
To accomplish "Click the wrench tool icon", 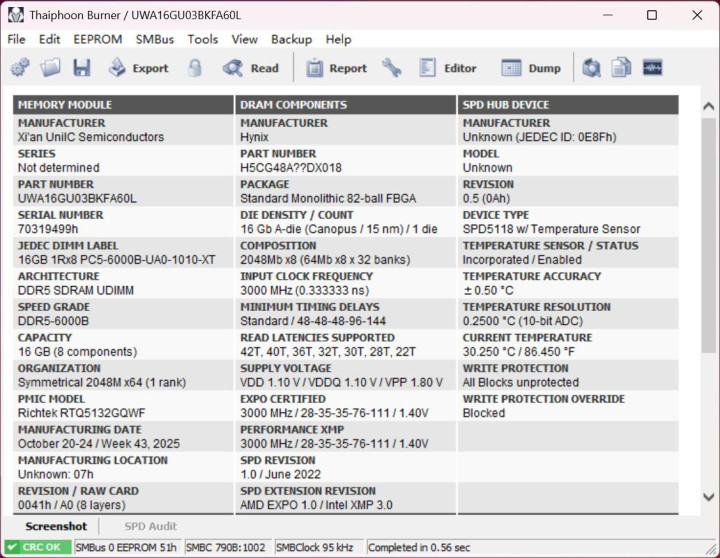I will 391,68.
